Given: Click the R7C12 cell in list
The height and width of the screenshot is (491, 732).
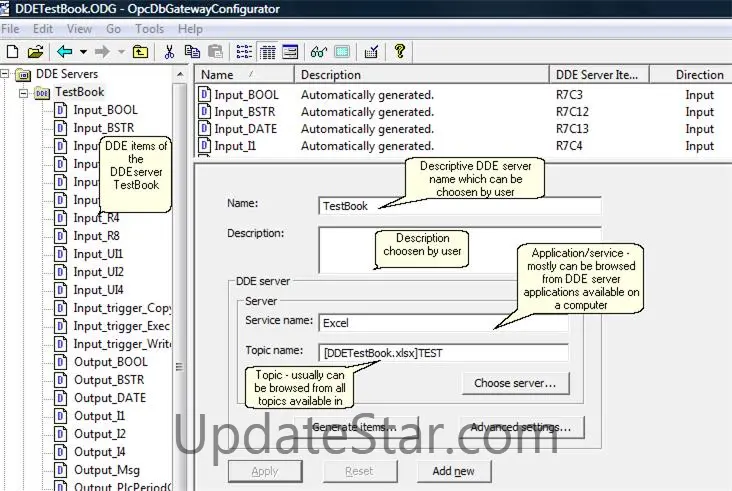Looking at the screenshot, I should coord(572,112).
